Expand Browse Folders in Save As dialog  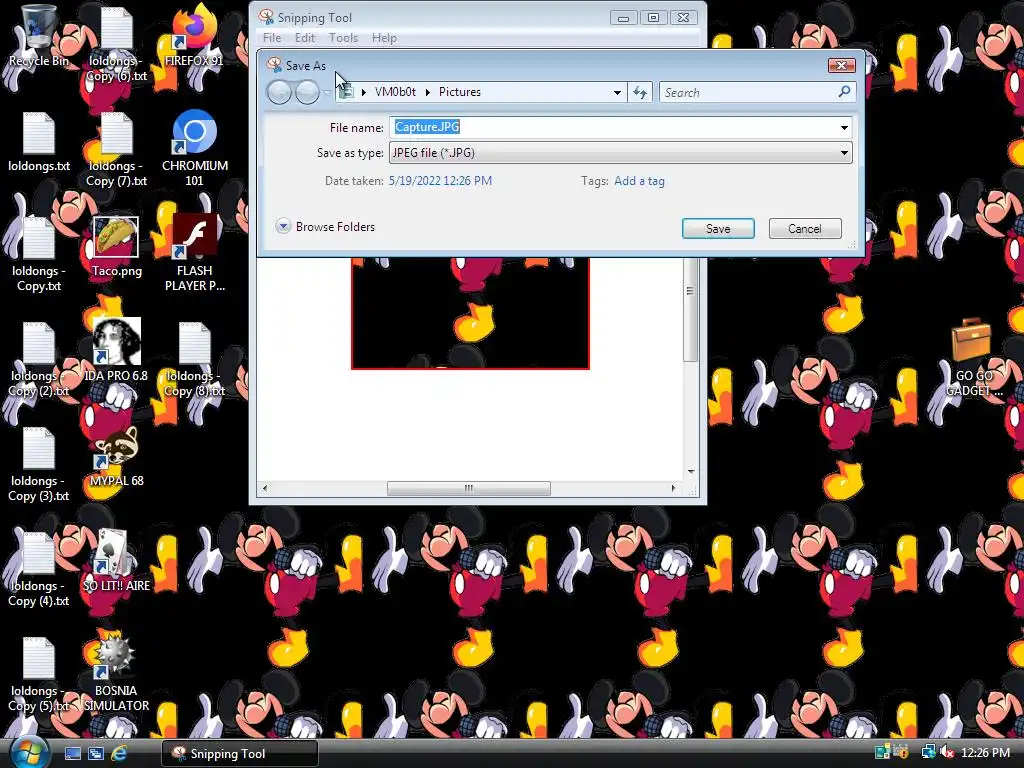[325, 227]
